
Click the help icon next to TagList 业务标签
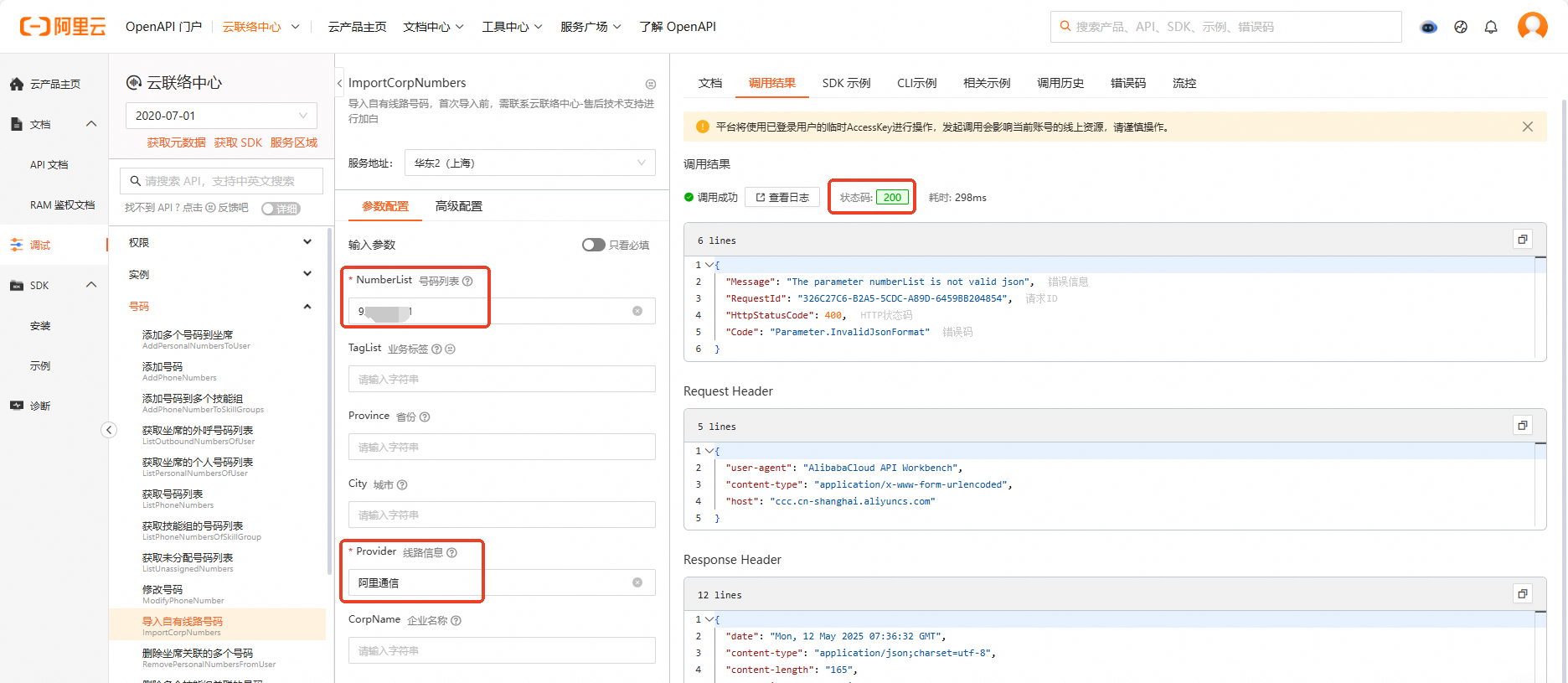pos(436,349)
